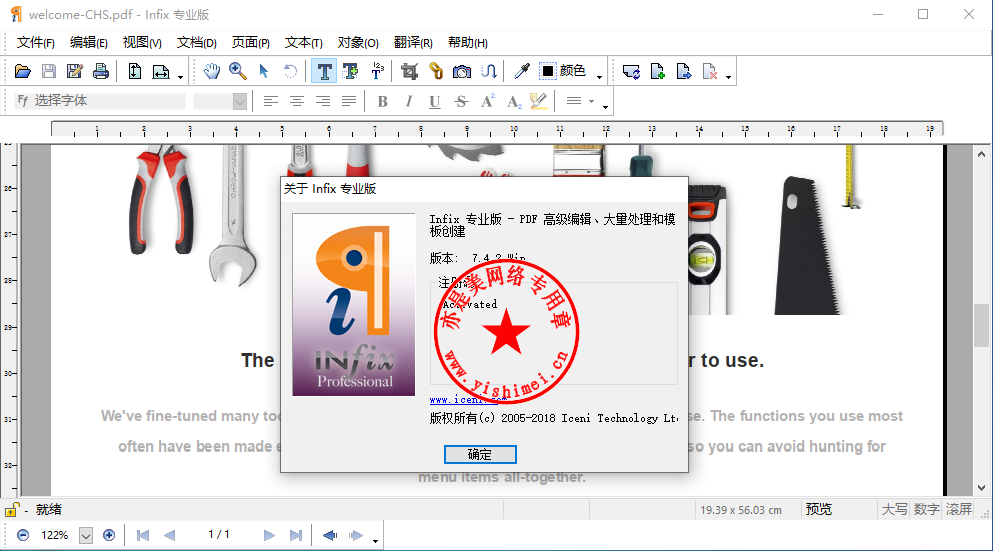The width and height of the screenshot is (993, 551).
Task: Expand the font size dropdown
Action: coord(239,101)
